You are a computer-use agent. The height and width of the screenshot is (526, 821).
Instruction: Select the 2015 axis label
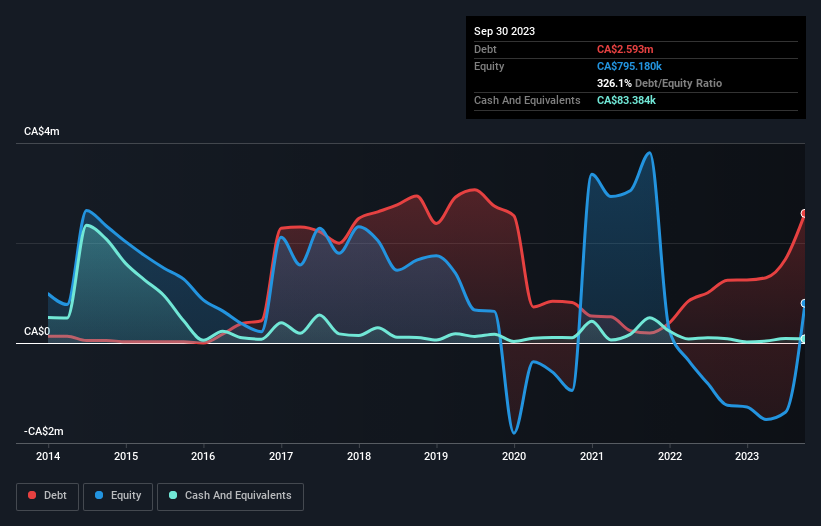coord(126,456)
